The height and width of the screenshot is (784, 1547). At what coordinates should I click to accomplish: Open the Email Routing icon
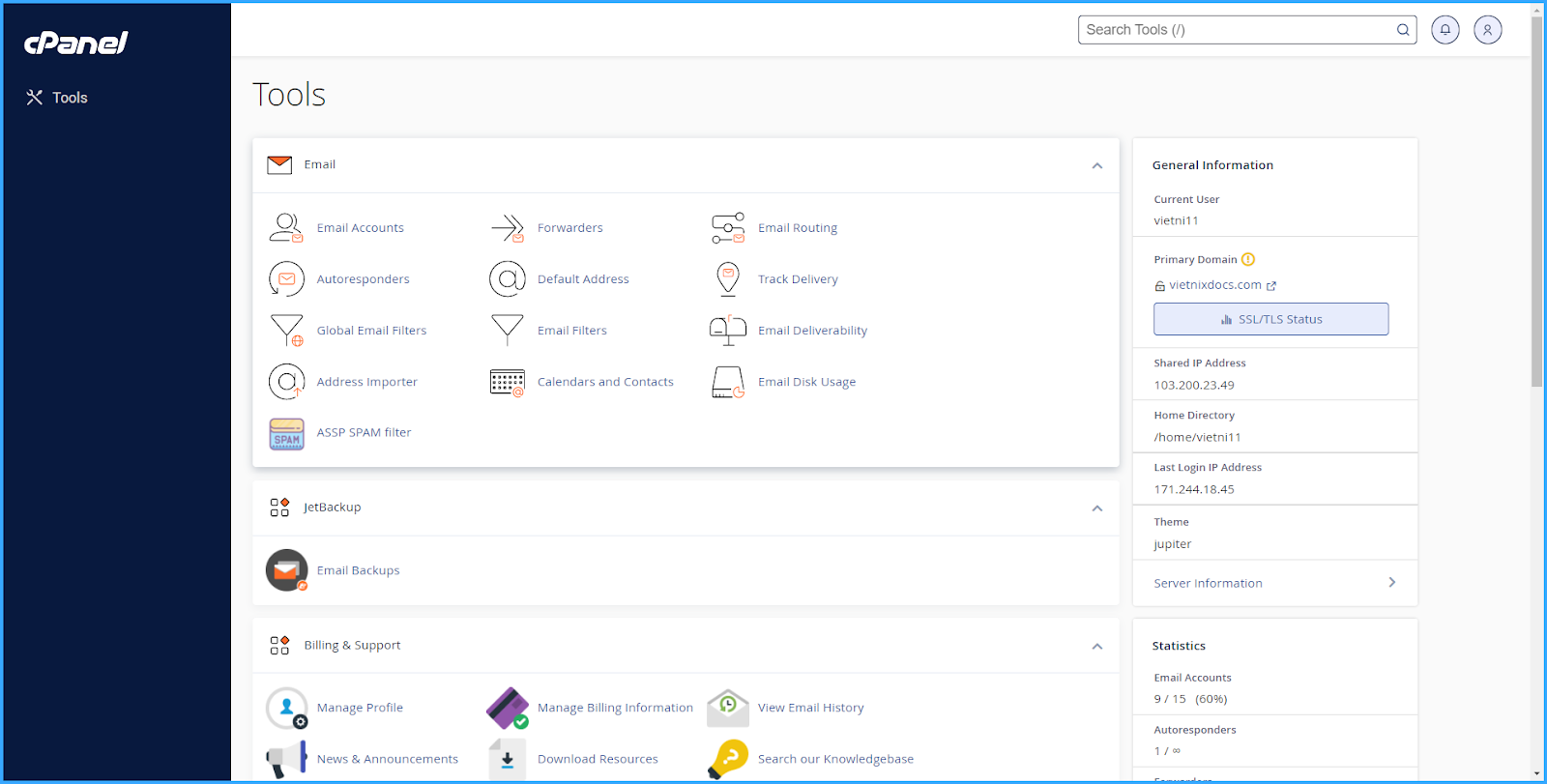(728, 228)
